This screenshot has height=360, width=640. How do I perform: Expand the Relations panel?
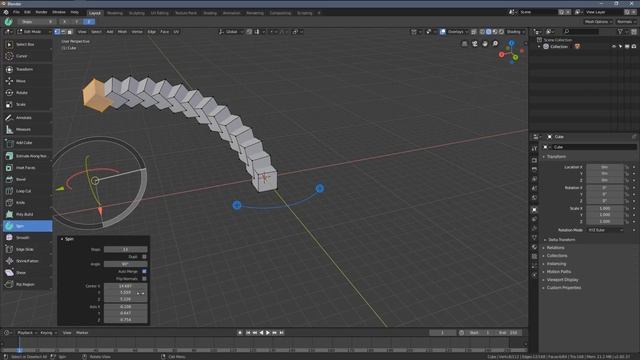[x=556, y=248]
